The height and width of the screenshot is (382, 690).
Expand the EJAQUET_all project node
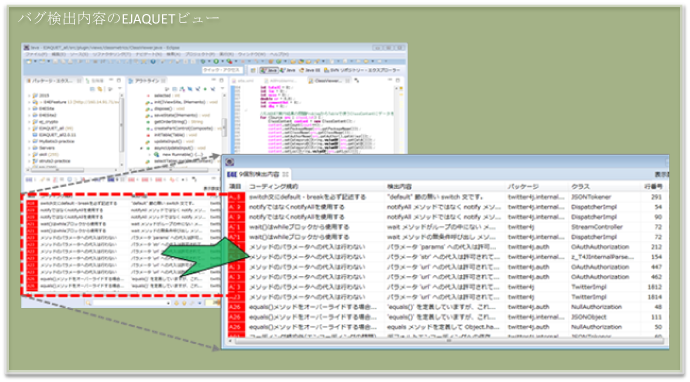pyautogui.click(x=29, y=128)
